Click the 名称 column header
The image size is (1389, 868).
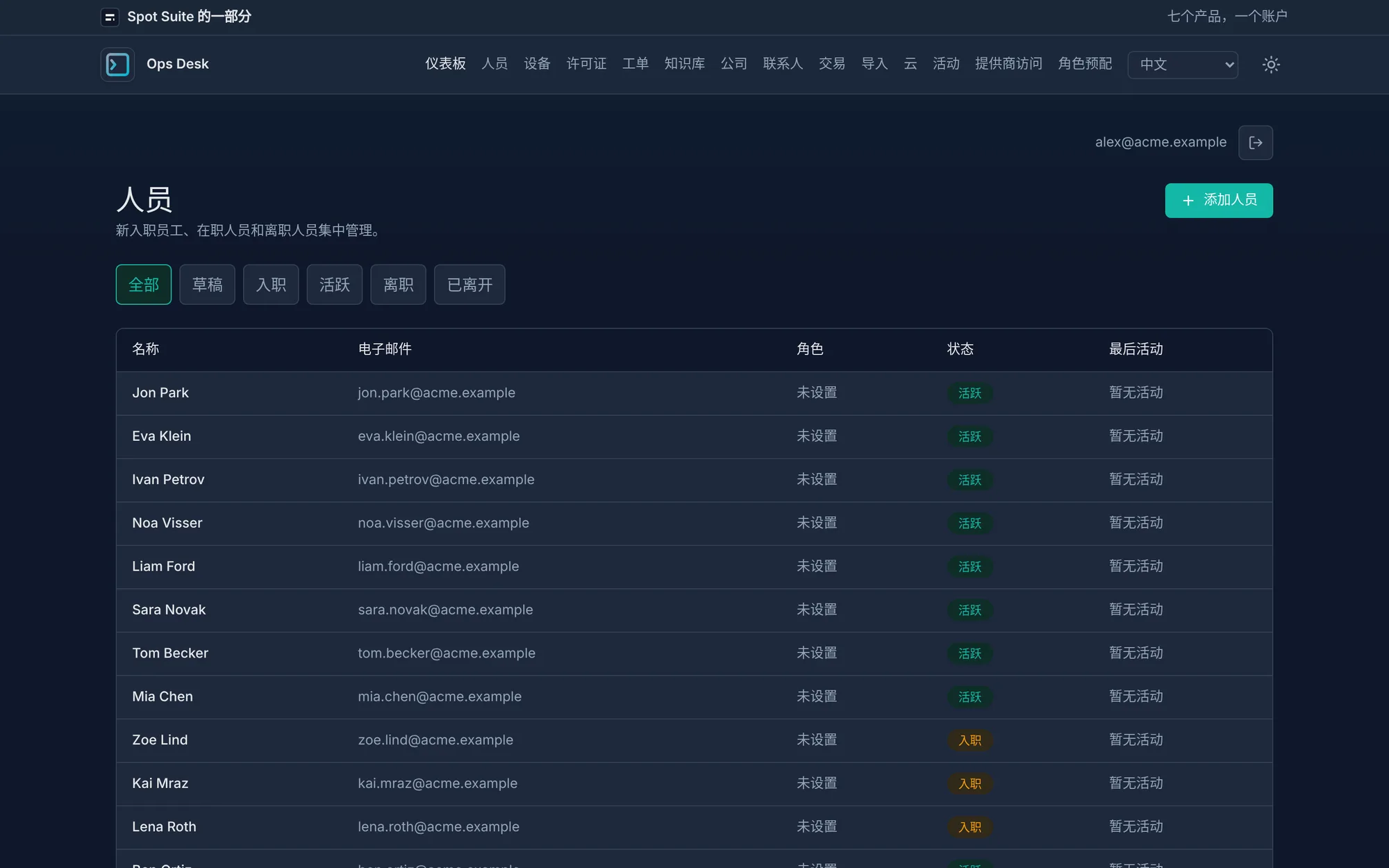tap(146, 349)
